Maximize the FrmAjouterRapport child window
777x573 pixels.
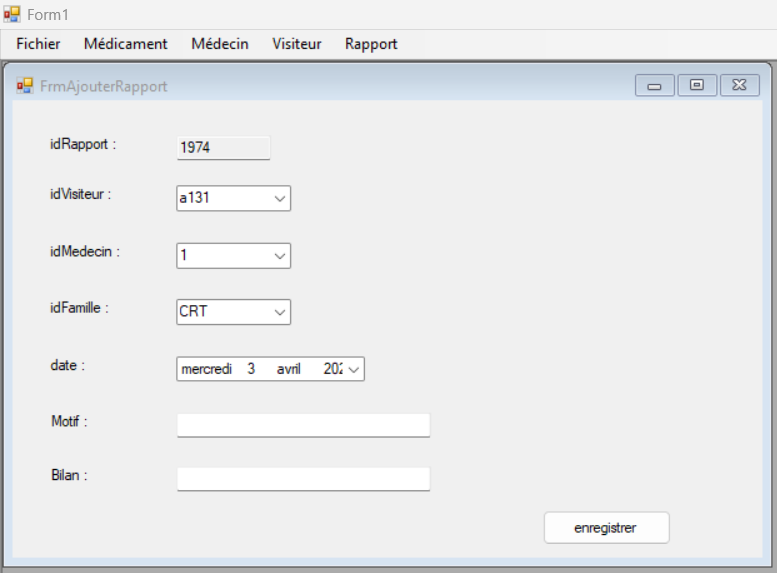point(697,86)
